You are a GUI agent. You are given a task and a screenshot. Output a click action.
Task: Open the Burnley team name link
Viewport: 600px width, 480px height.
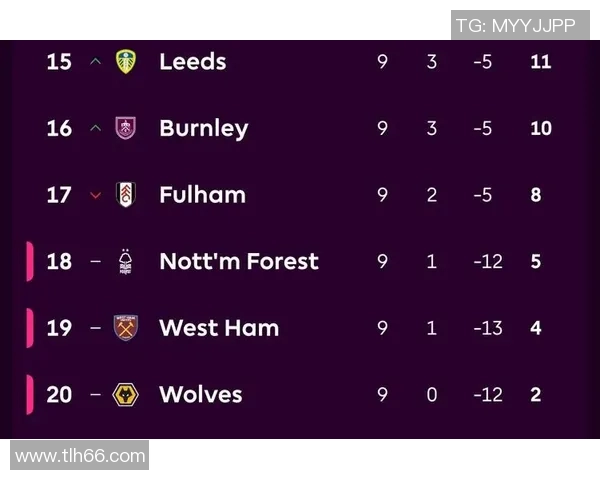(x=203, y=128)
